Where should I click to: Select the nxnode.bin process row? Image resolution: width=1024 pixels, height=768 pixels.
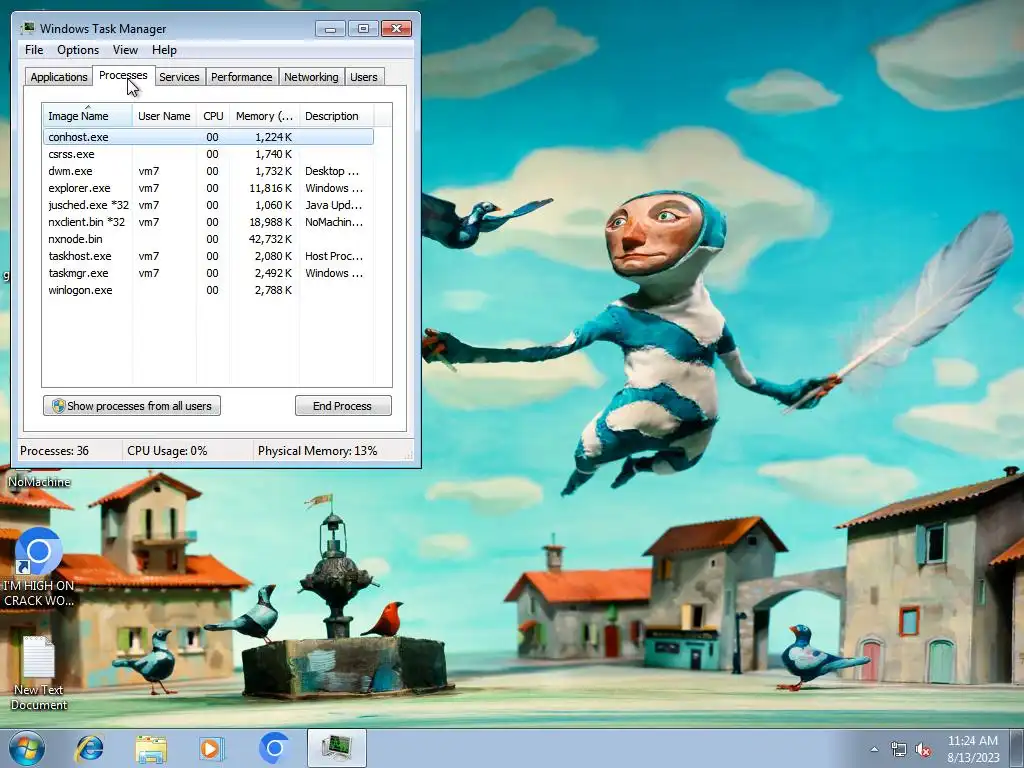tap(208, 239)
